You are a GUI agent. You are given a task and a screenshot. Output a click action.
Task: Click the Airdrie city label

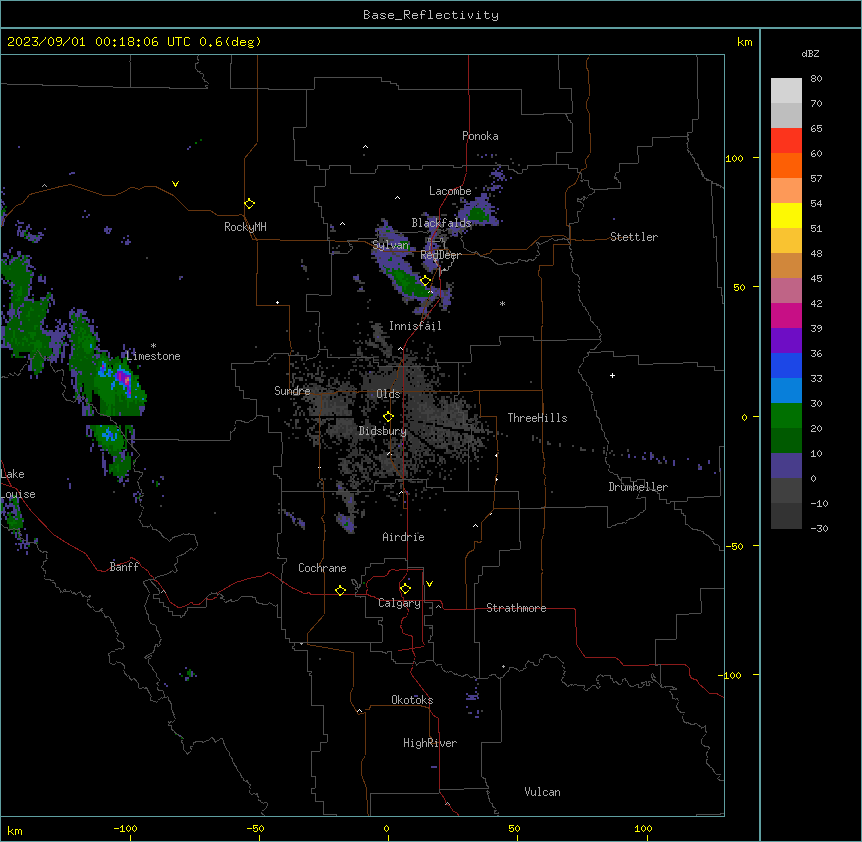(403, 537)
